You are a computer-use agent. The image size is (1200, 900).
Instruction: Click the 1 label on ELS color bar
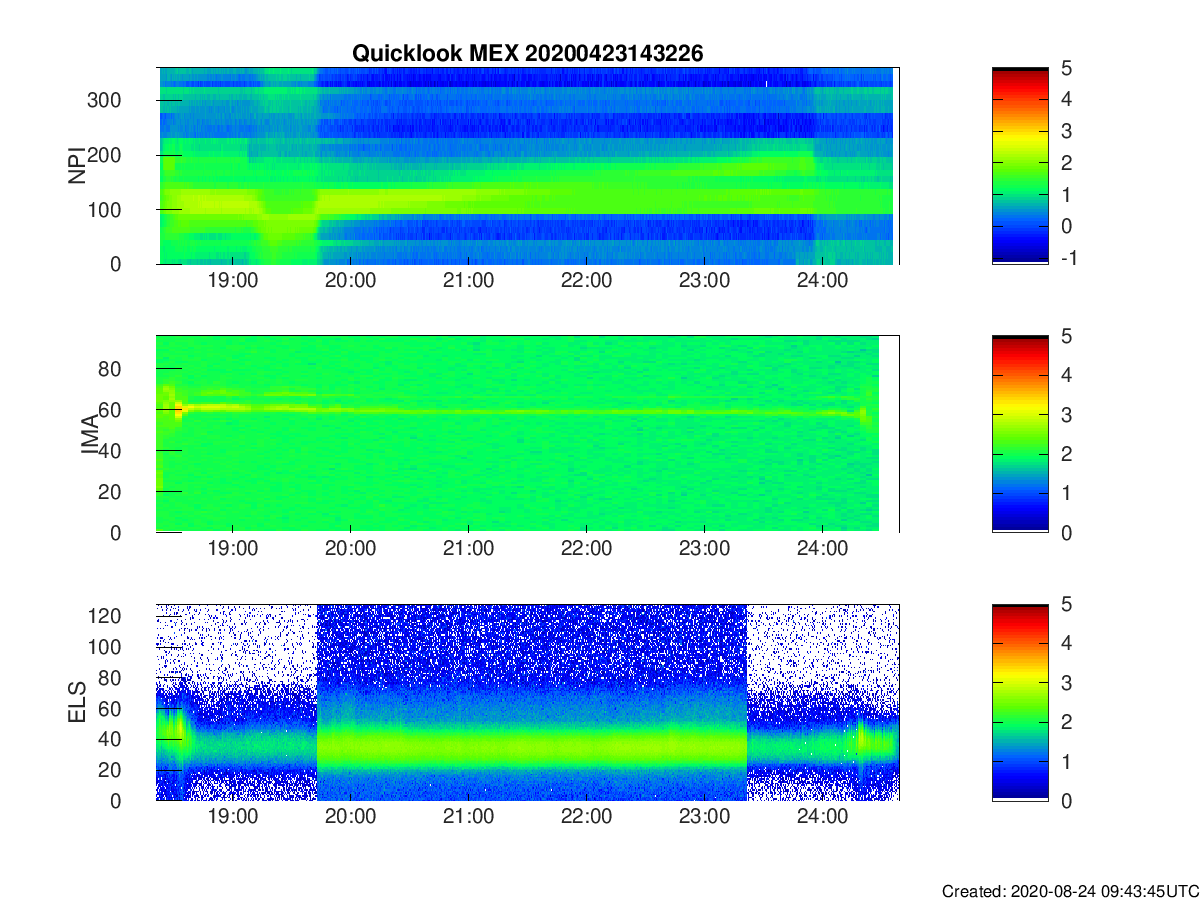pyautogui.click(x=1066, y=761)
